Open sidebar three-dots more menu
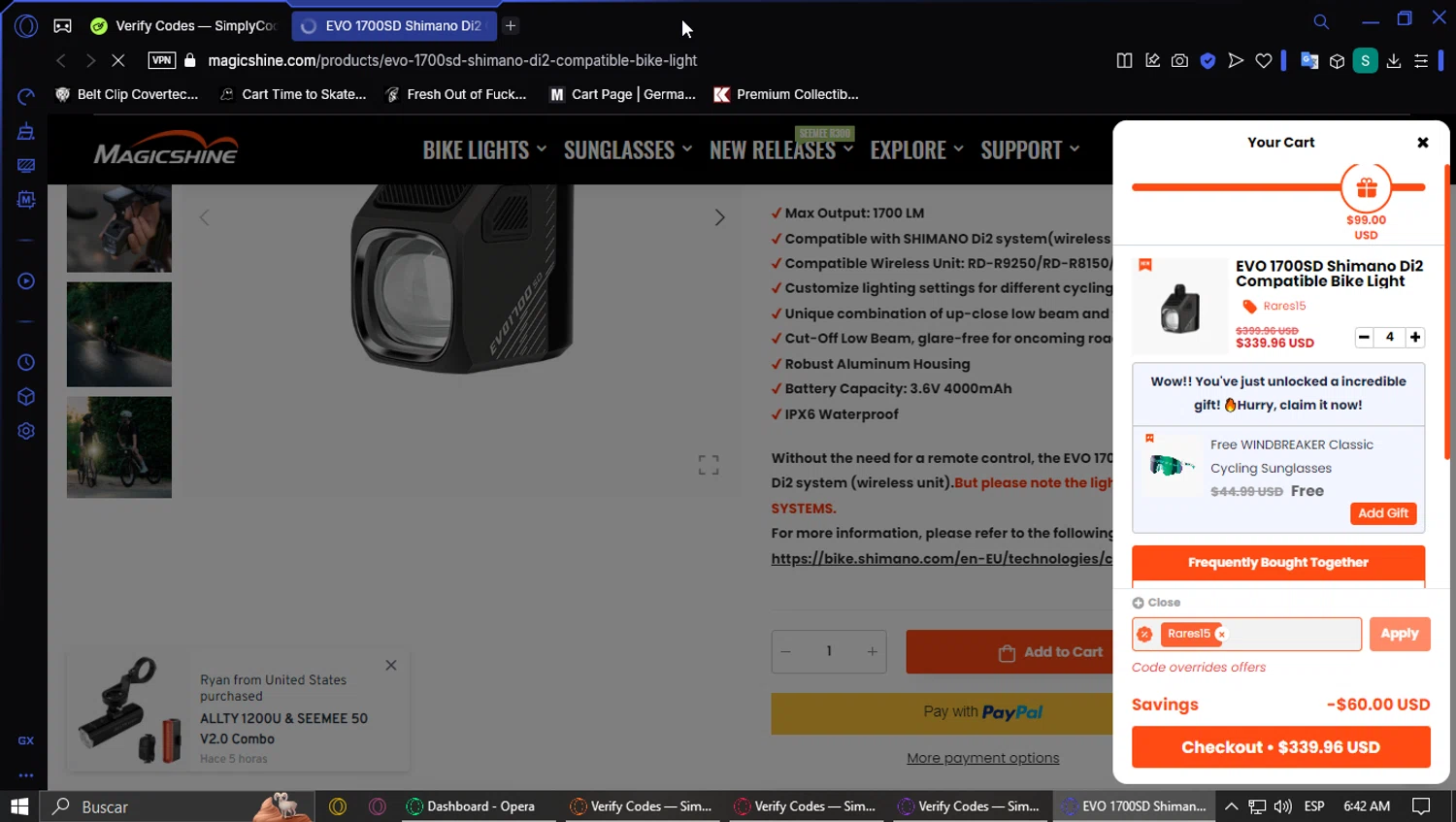Image resolution: width=1456 pixels, height=822 pixels. pos(26,775)
